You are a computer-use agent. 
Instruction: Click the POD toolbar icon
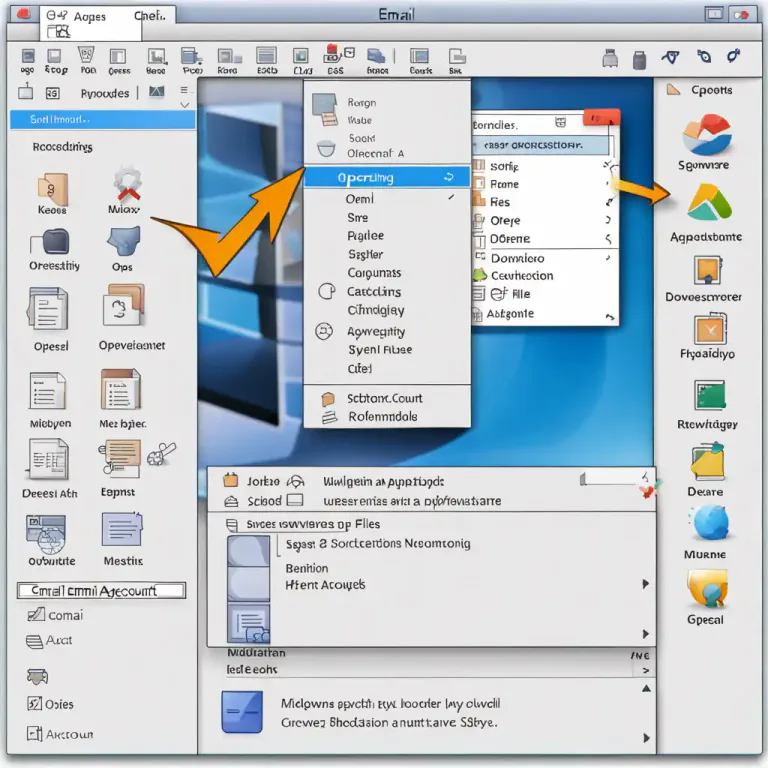(88, 60)
